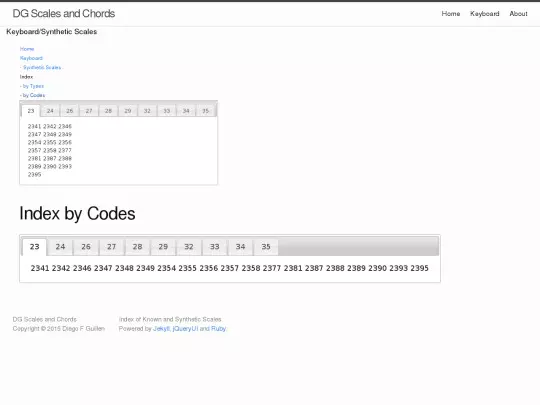Open bold code 2341 in the large panel
Screen dimensions: 540x405
(40, 268)
